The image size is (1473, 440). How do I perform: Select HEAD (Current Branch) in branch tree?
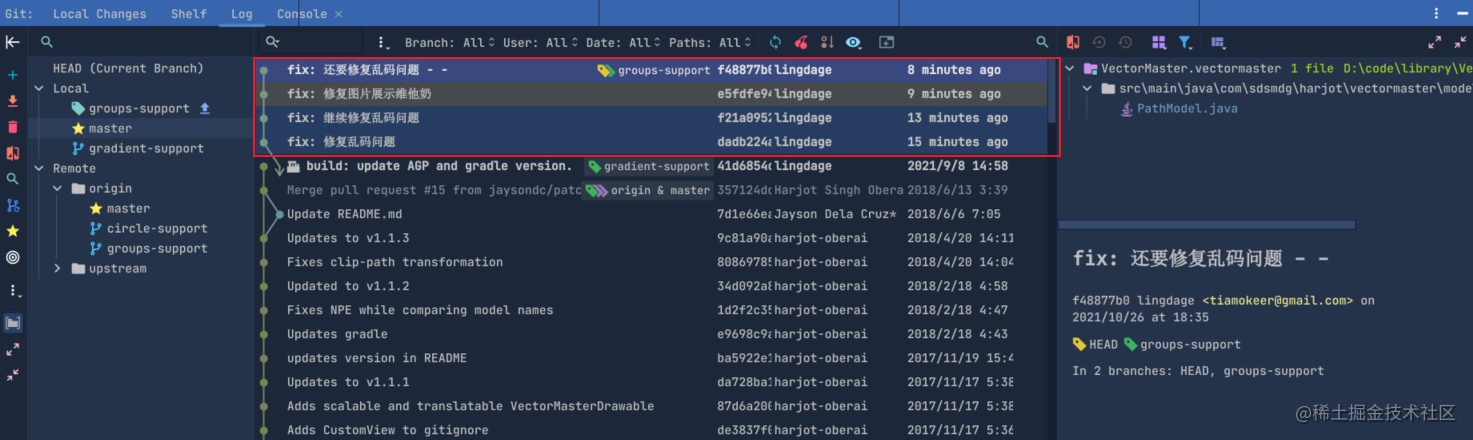point(128,68)
